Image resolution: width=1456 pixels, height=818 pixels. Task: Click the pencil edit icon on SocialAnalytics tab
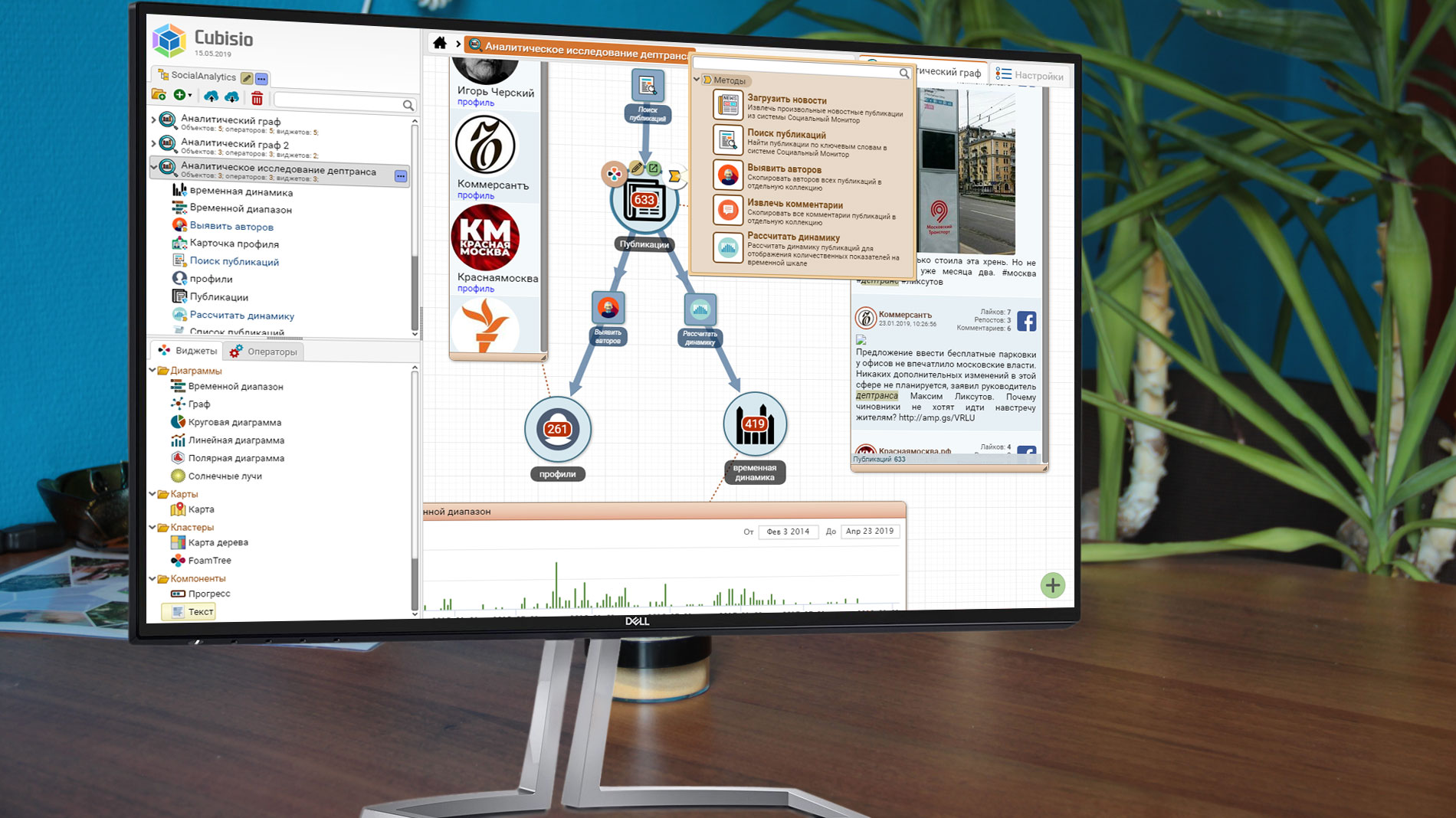pos(247,78)
